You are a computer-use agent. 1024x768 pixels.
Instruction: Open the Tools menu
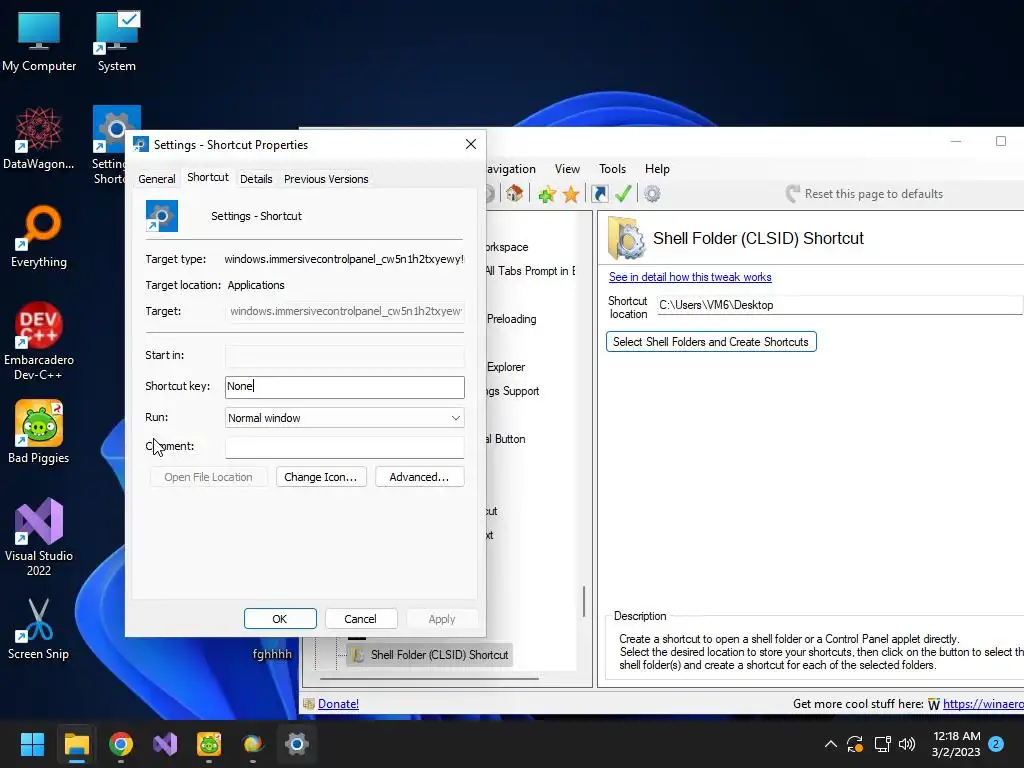(612, 168)
